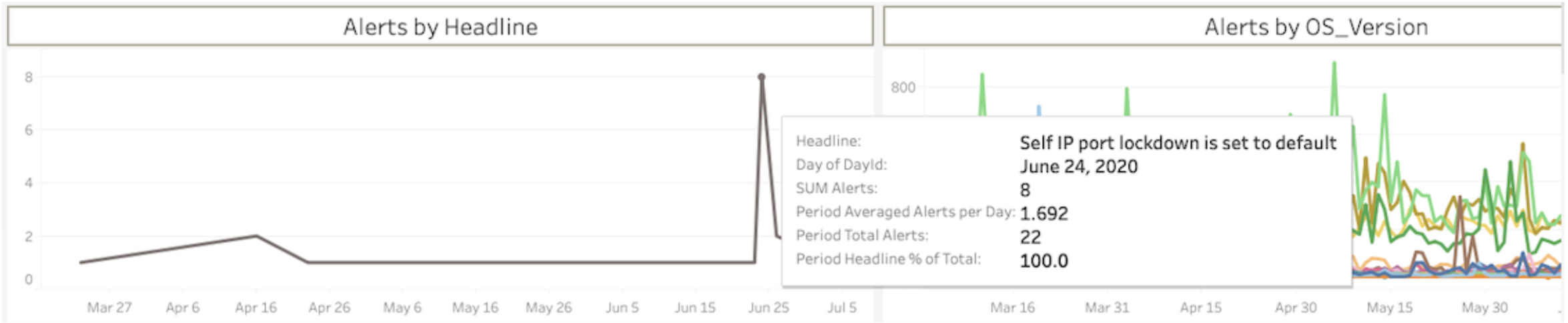This screenshot has height=323, width=1568.
Task: Click the Mar 16 label in the OS_Version chart
Action: [1012, 308]
